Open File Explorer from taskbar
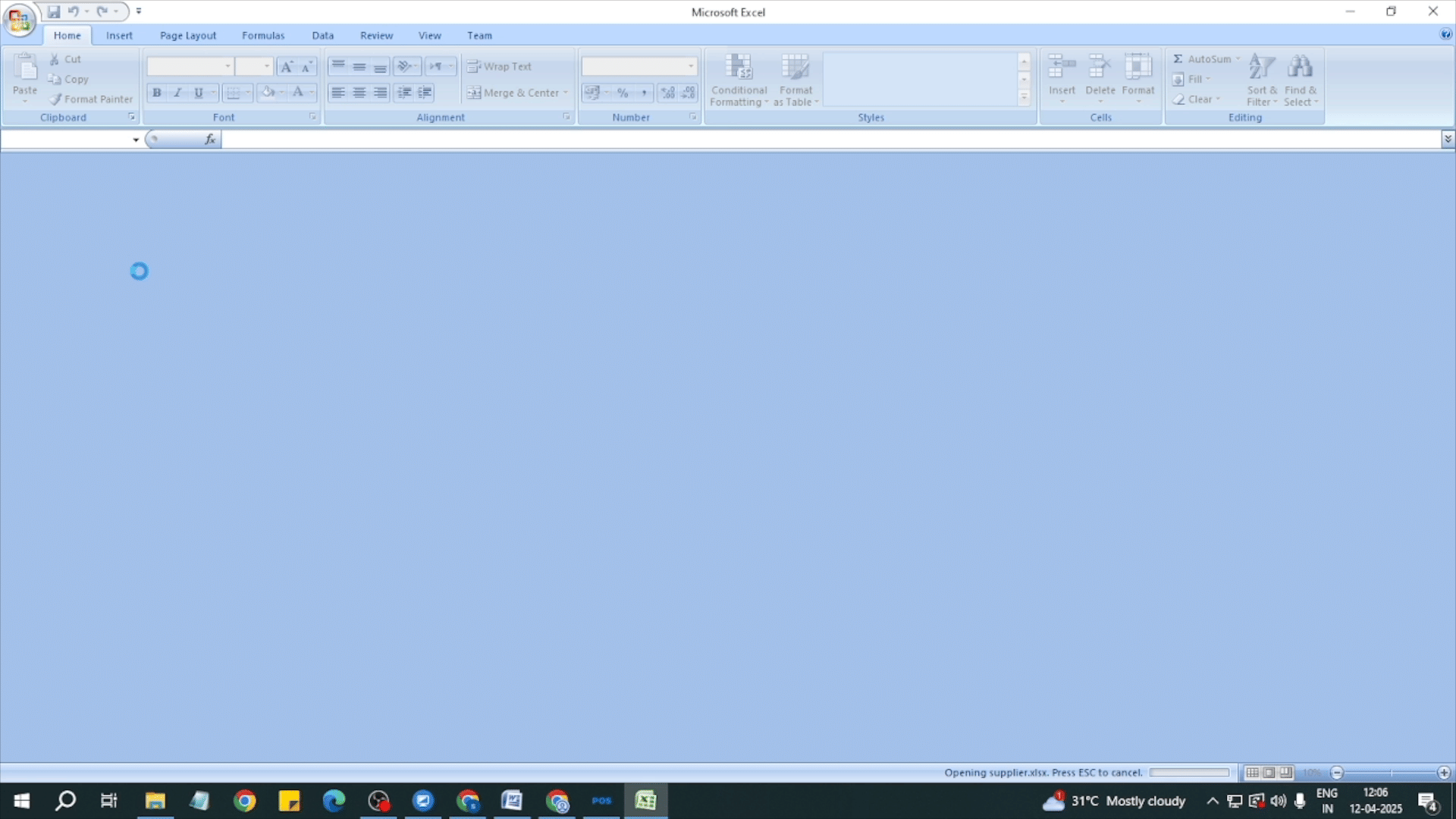The width and height of the screenshot is (1456, 819). pyautogui.click(x=155, y=801)
